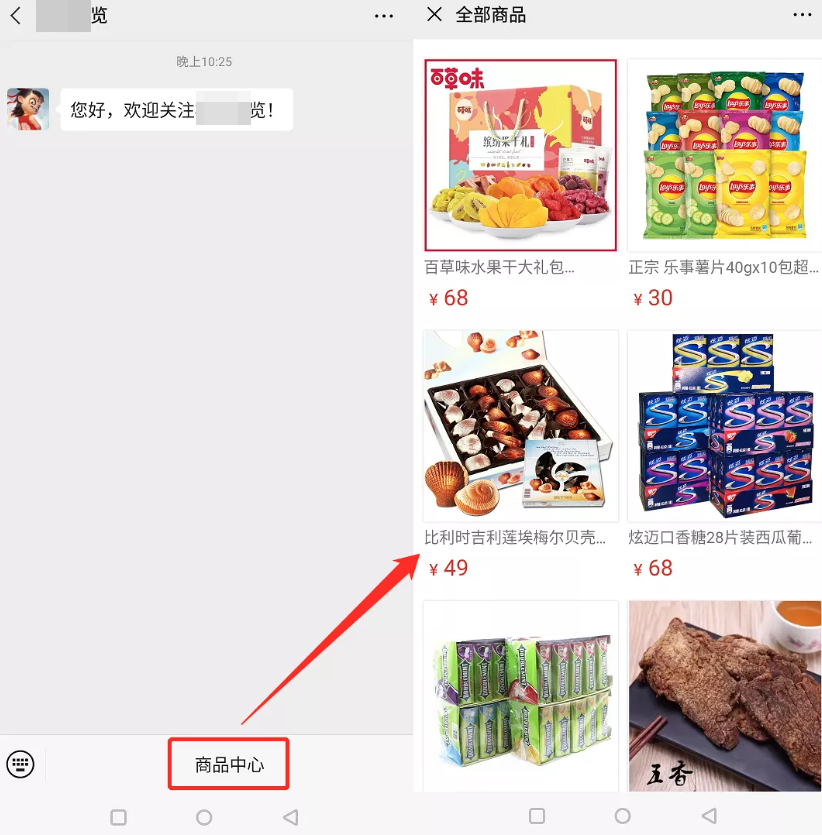Open 炫迈口香糖28片装 title link
This screenshot has height=835, width=822.
(720, 537)
